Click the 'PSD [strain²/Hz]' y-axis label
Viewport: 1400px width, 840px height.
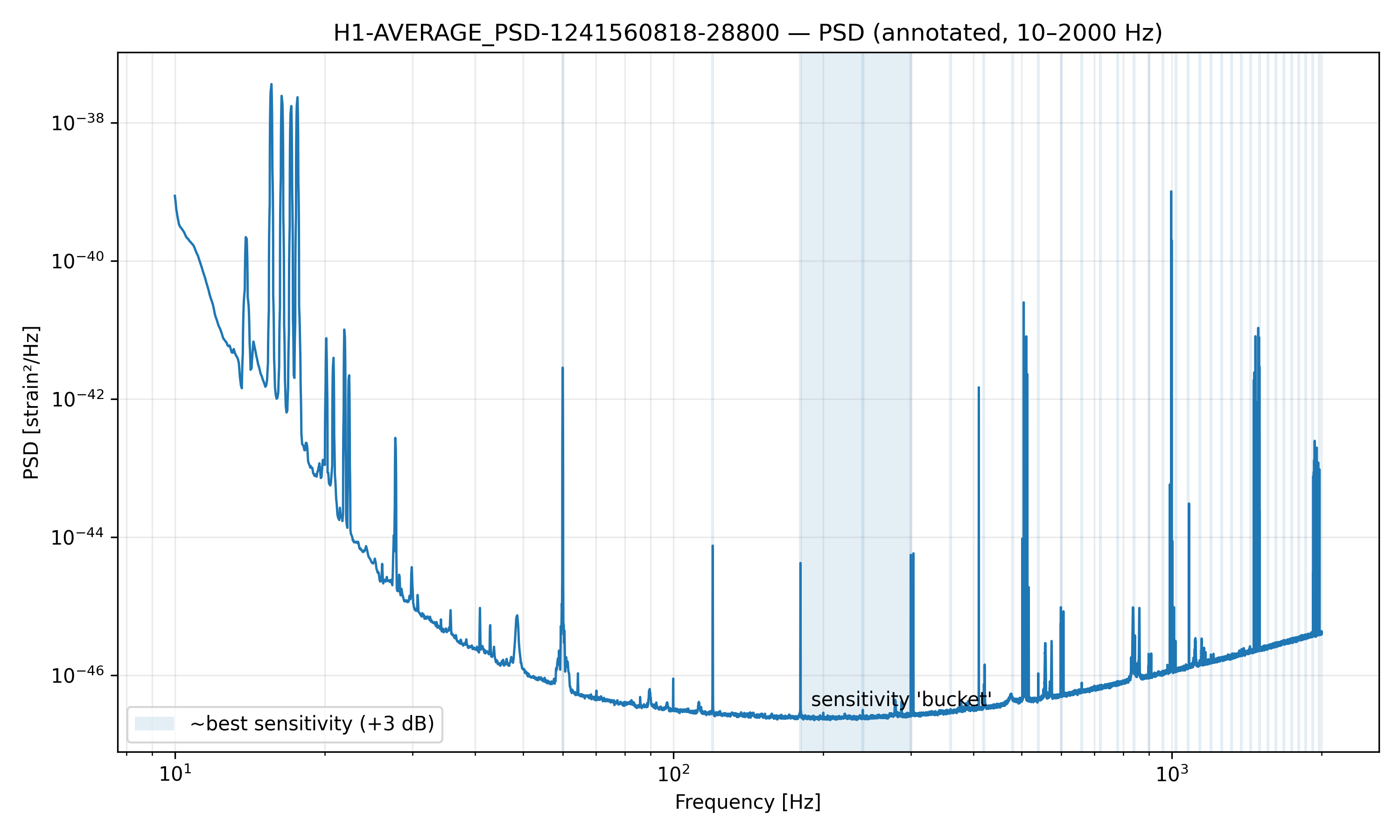point(31,402)
